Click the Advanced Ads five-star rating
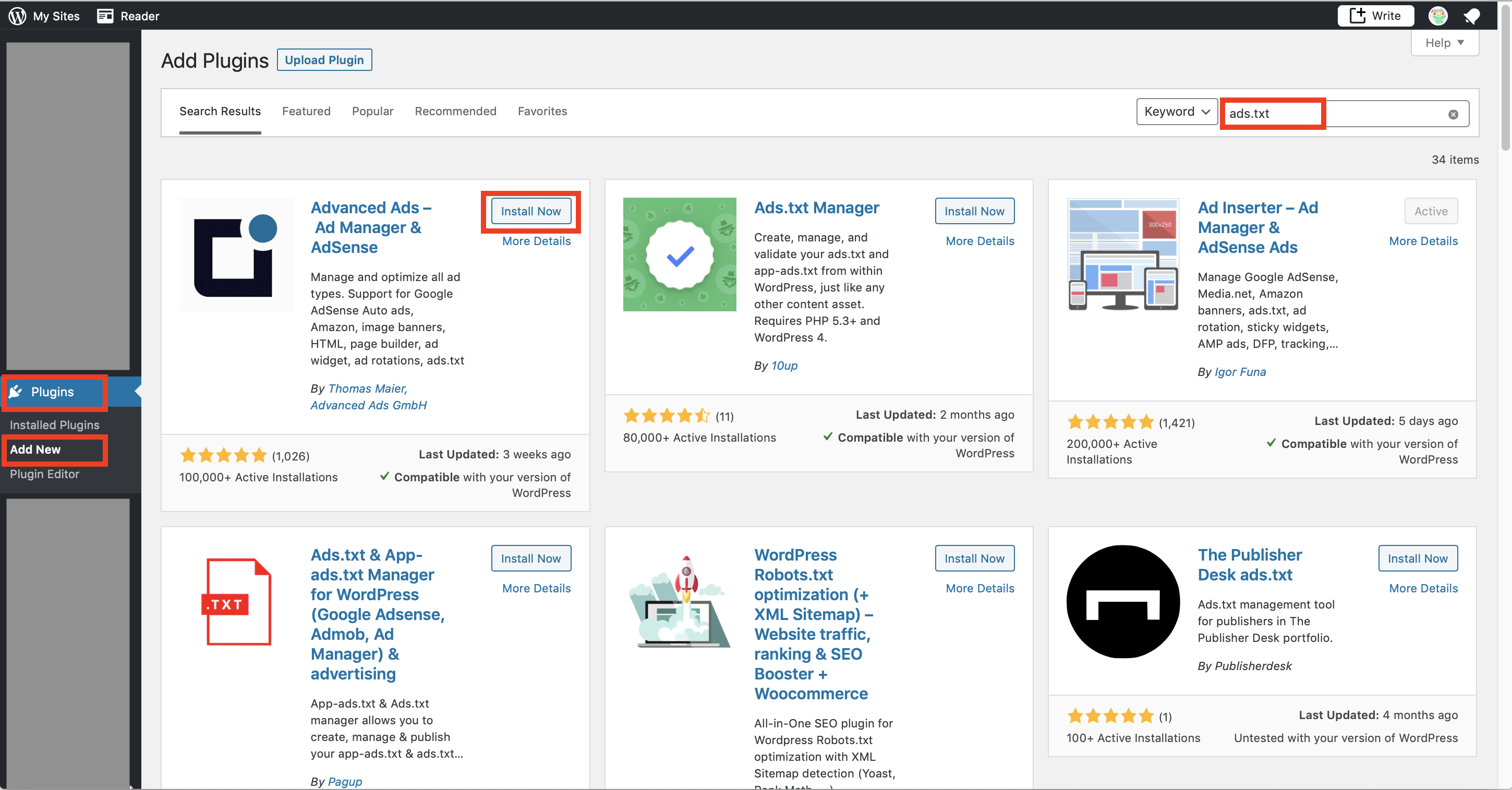 (x=223, y=455)
